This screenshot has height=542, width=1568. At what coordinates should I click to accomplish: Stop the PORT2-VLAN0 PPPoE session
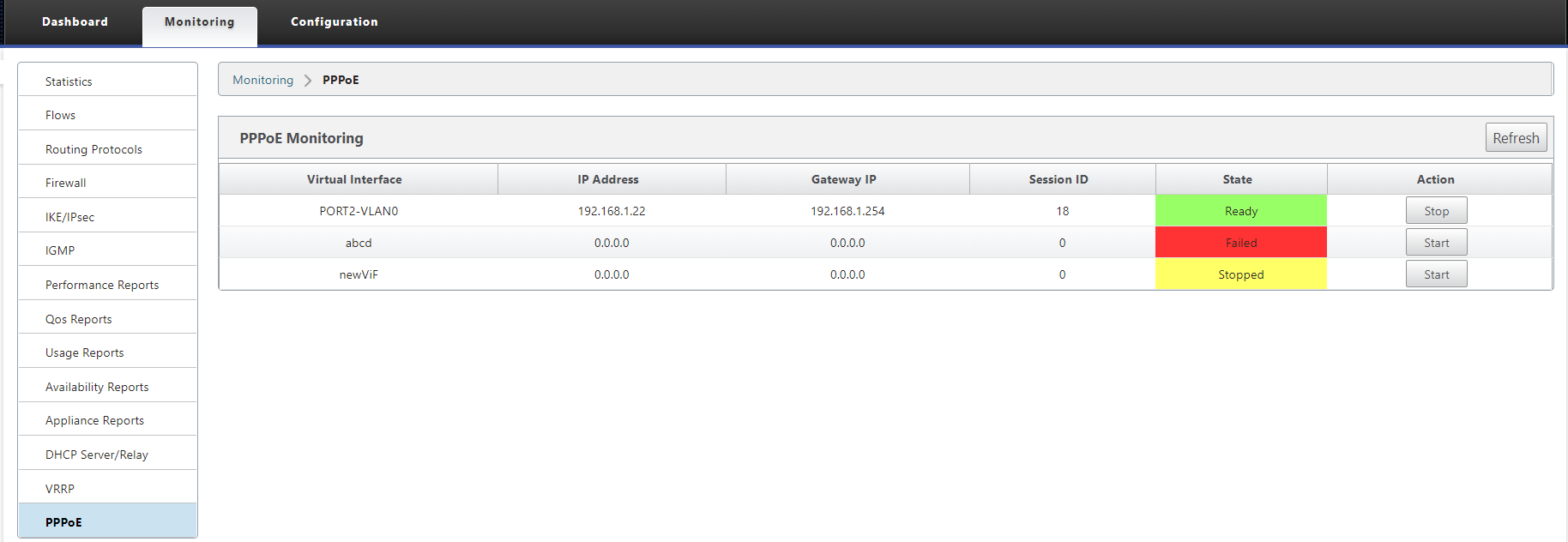tap(1436, 211)
